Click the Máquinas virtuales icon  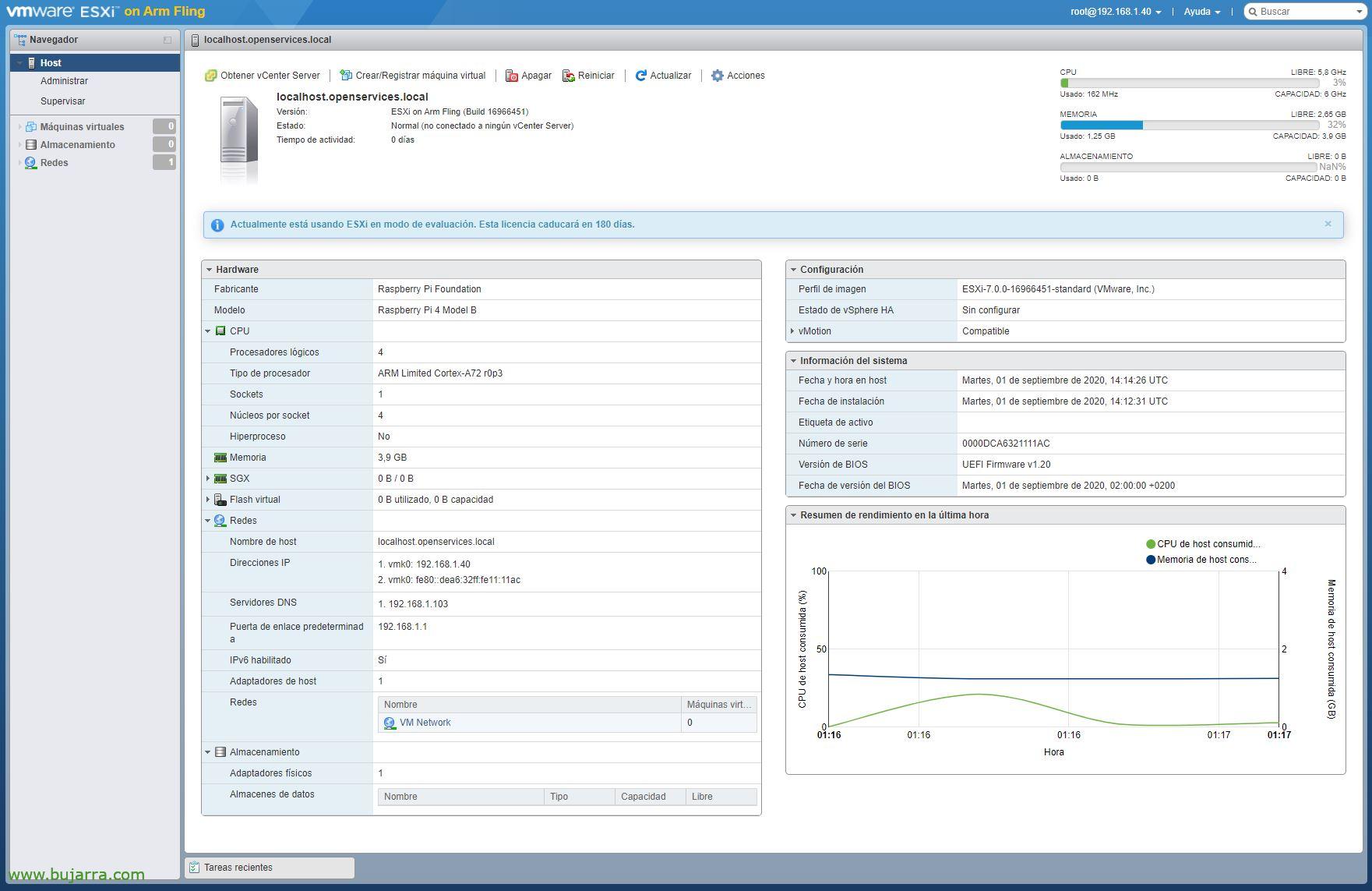coord(31,126)
